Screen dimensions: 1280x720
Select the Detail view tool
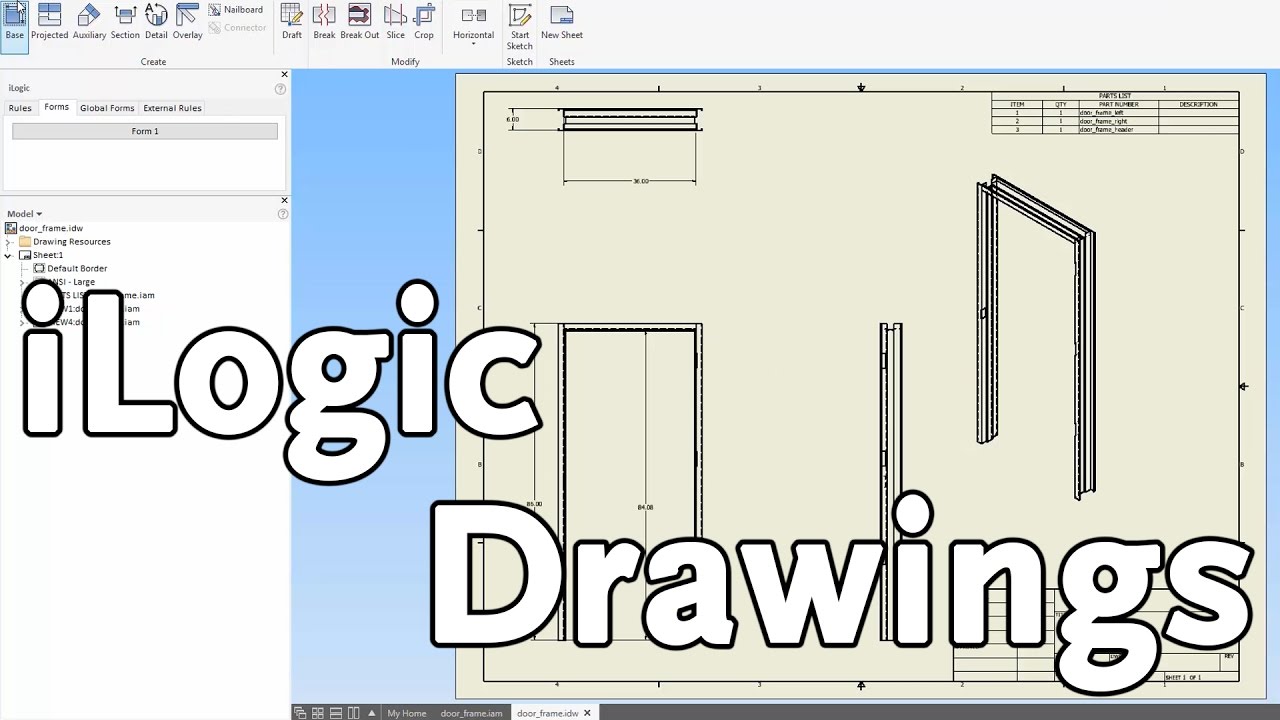[156, 21]
